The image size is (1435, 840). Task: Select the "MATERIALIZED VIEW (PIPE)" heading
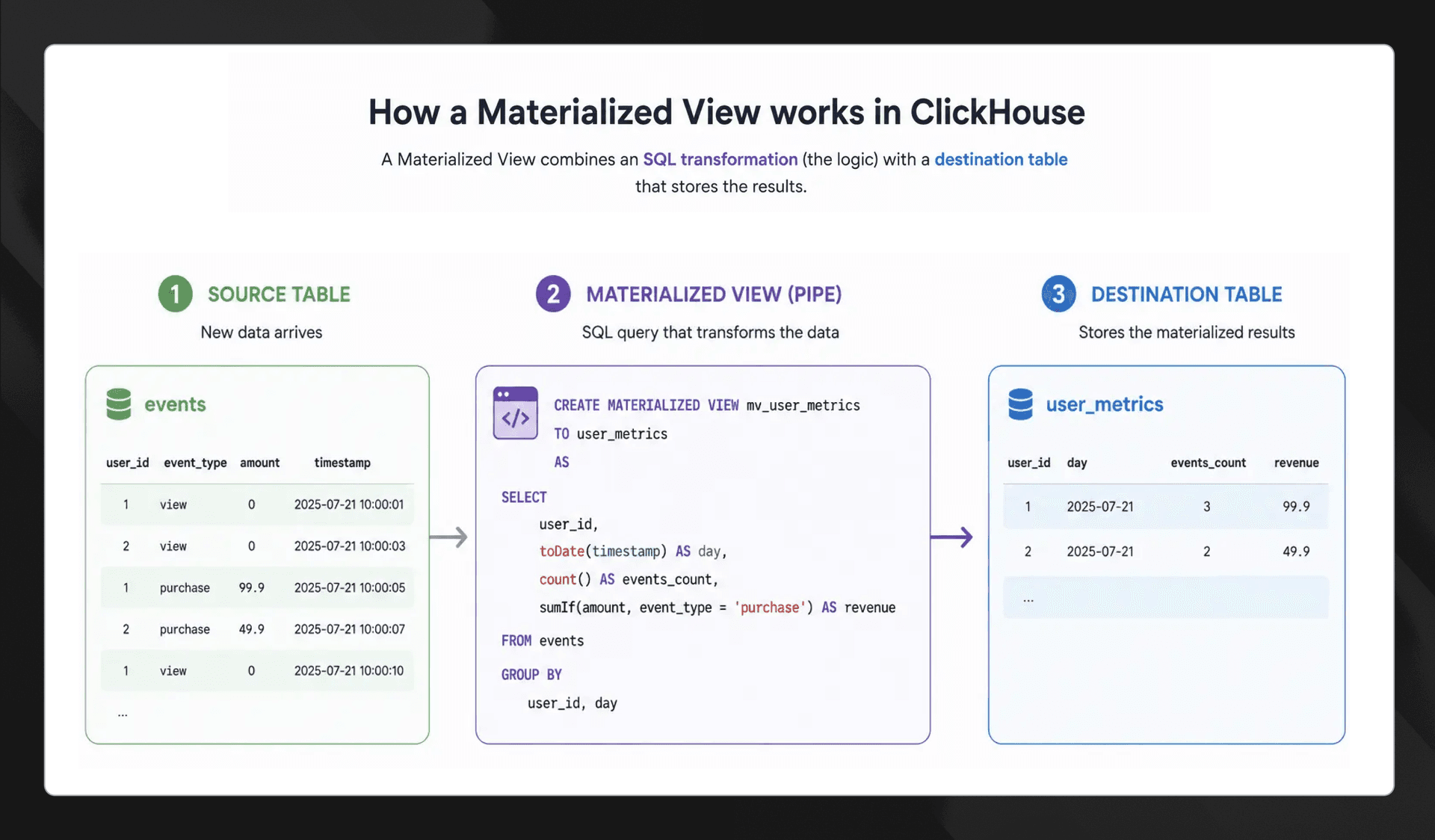point(714,294)
